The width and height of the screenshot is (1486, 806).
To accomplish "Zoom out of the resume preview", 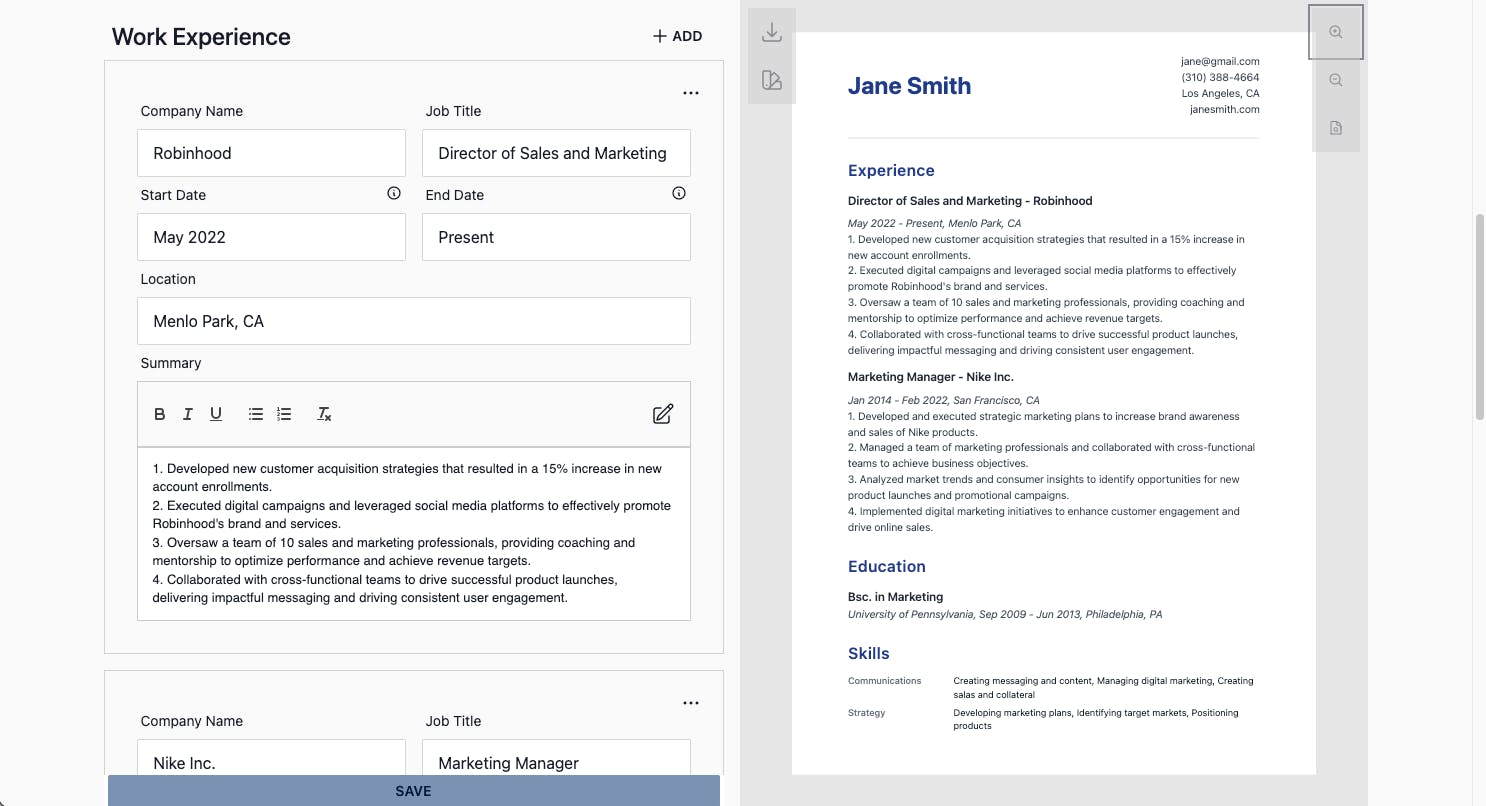I will (1336, 80).
